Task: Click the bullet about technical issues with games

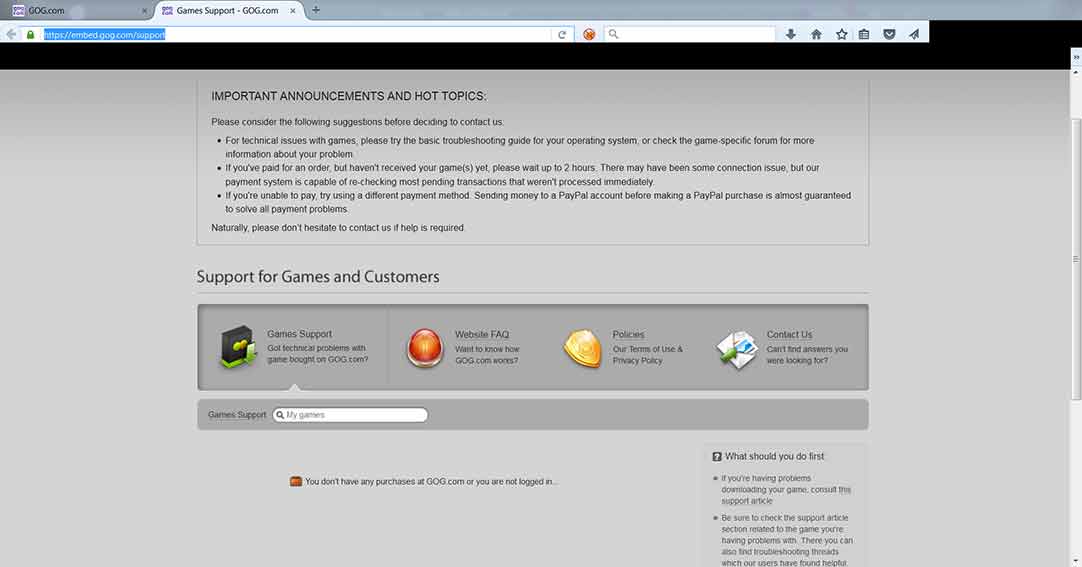Action: [520, 147]
